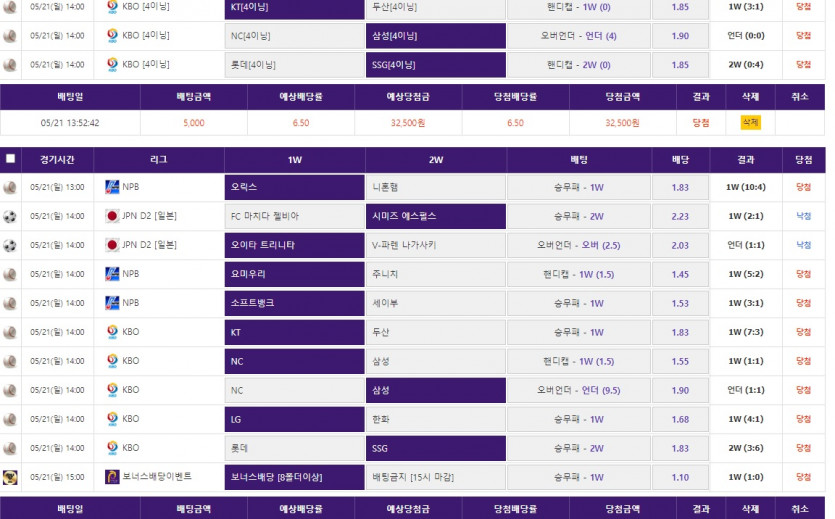This screenshot has width=835, height=519.
Task: Click the baseball icon in the 오릭스 row
Action: coord(10,187)
